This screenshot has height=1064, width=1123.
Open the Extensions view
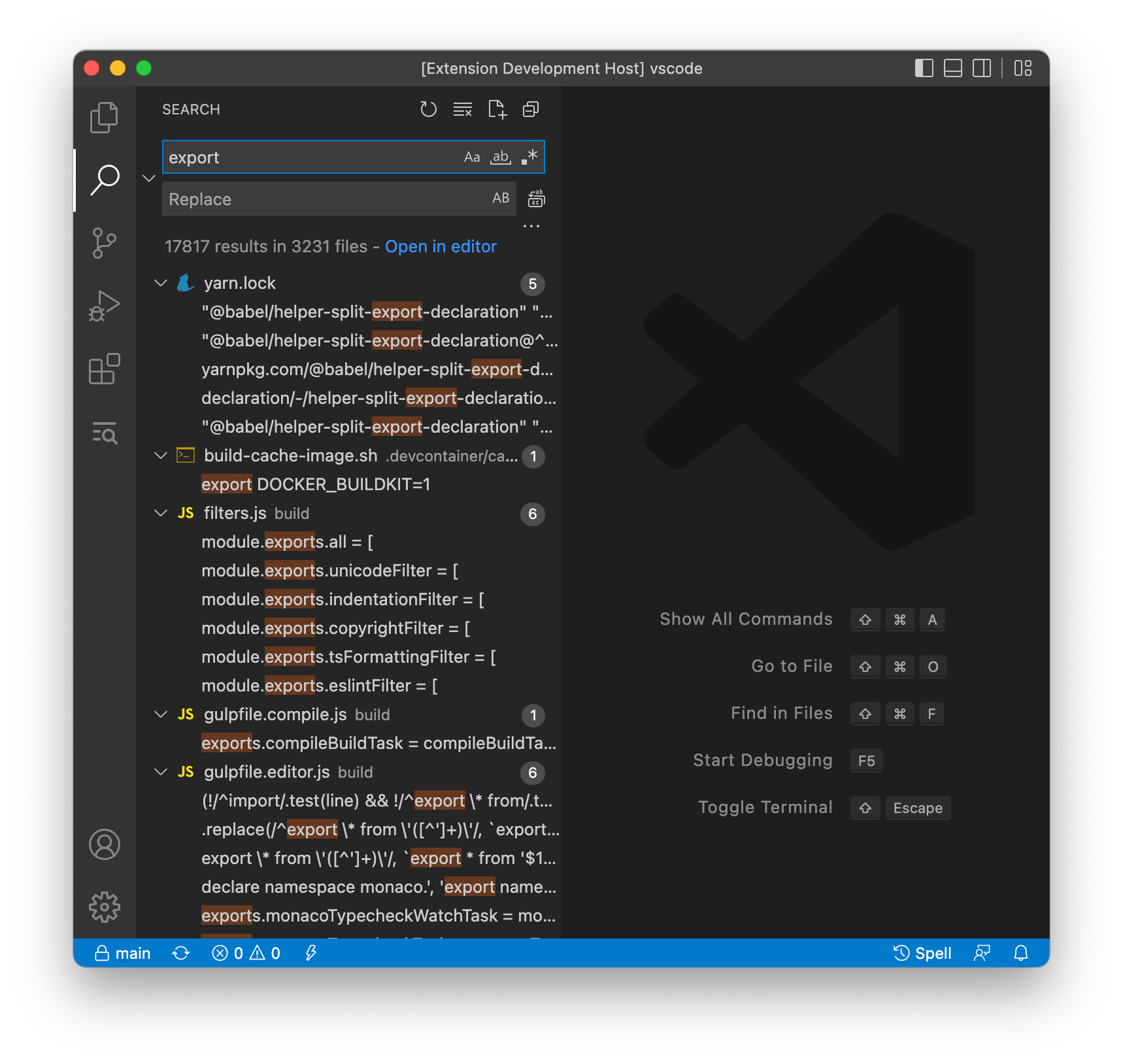104,369
